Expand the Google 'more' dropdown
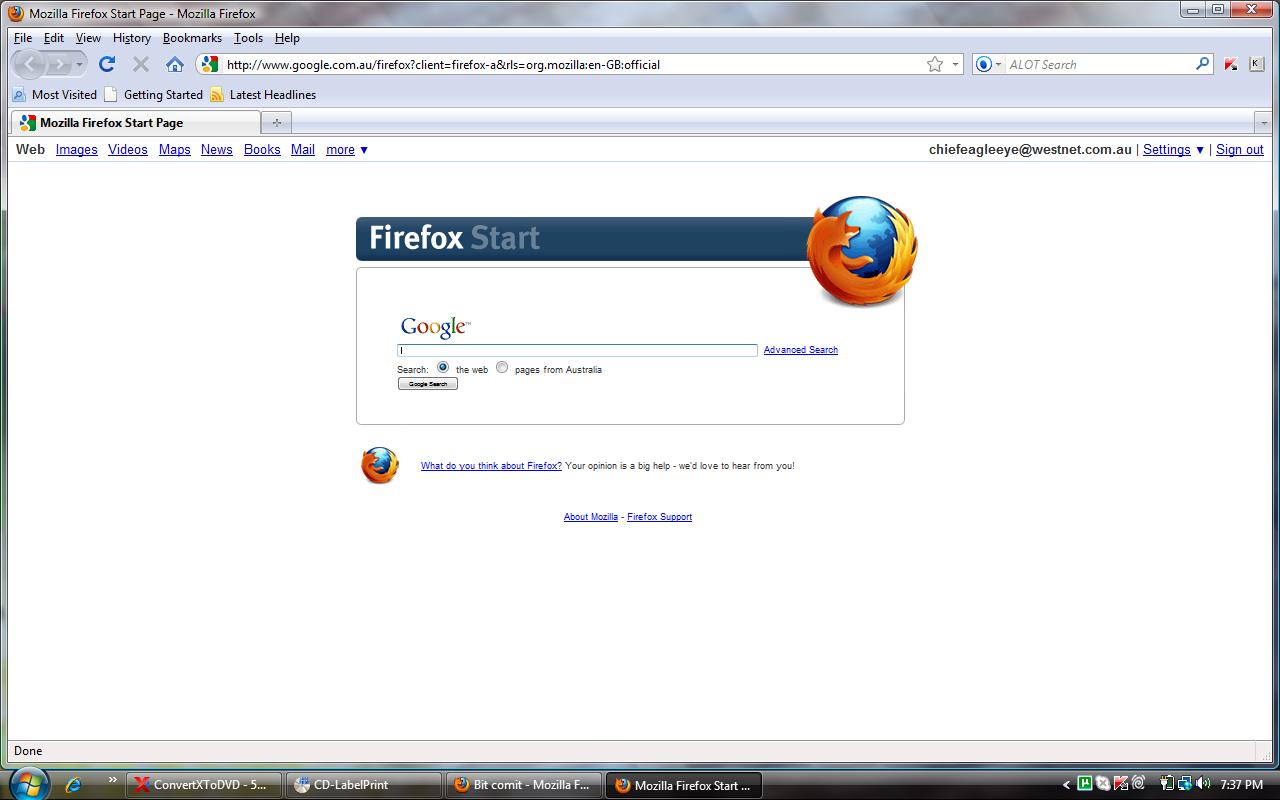This screenshot has height=800, width=1280. tap(347, 150)
